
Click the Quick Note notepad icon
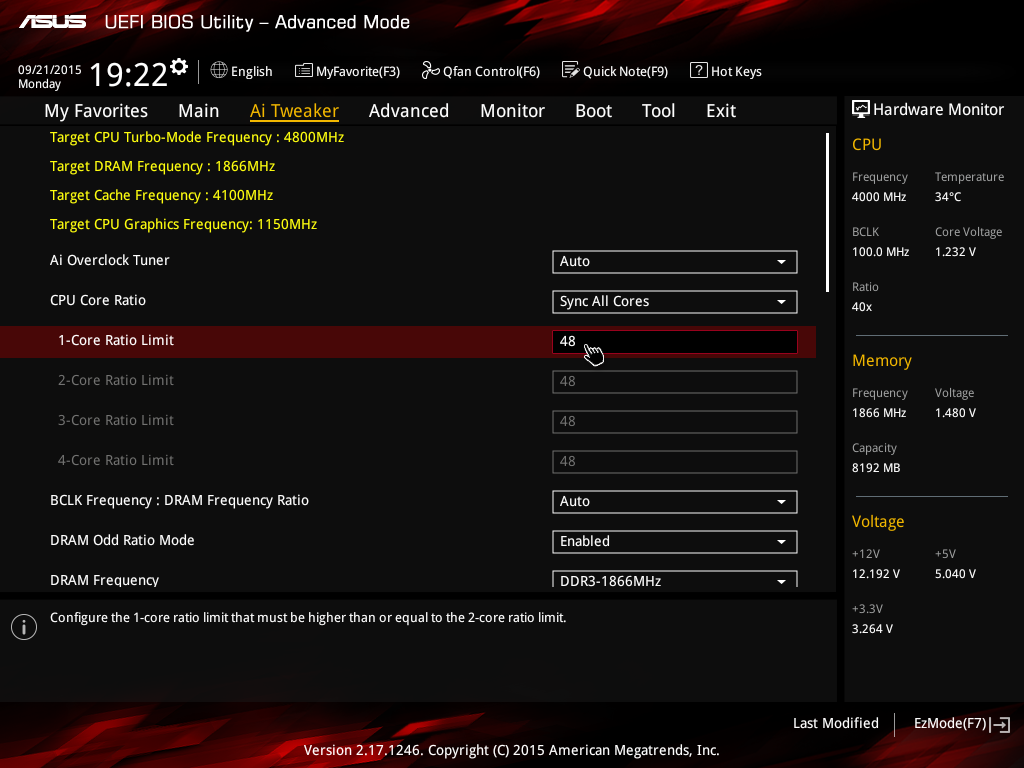[x=570, y=70]
